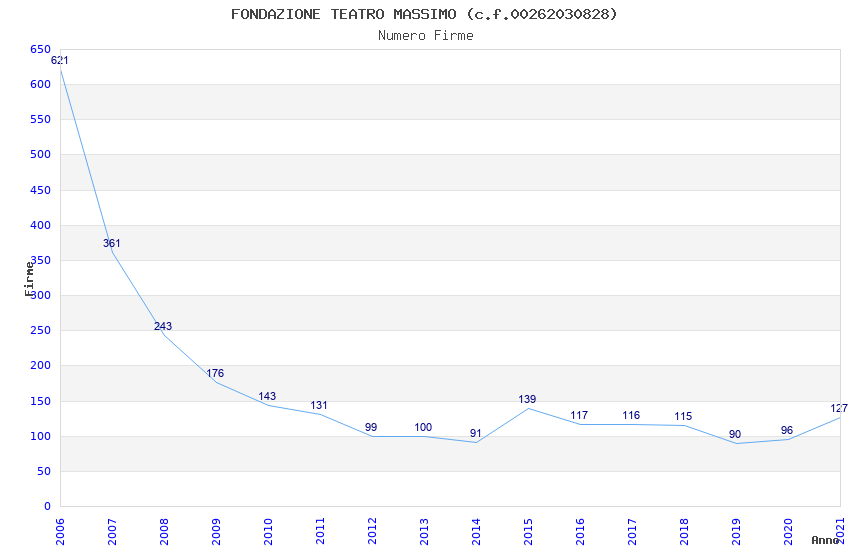This screenshot has width=850, height=550.
Task: Click y-axis tick 550
Action: tap(41, 119)
